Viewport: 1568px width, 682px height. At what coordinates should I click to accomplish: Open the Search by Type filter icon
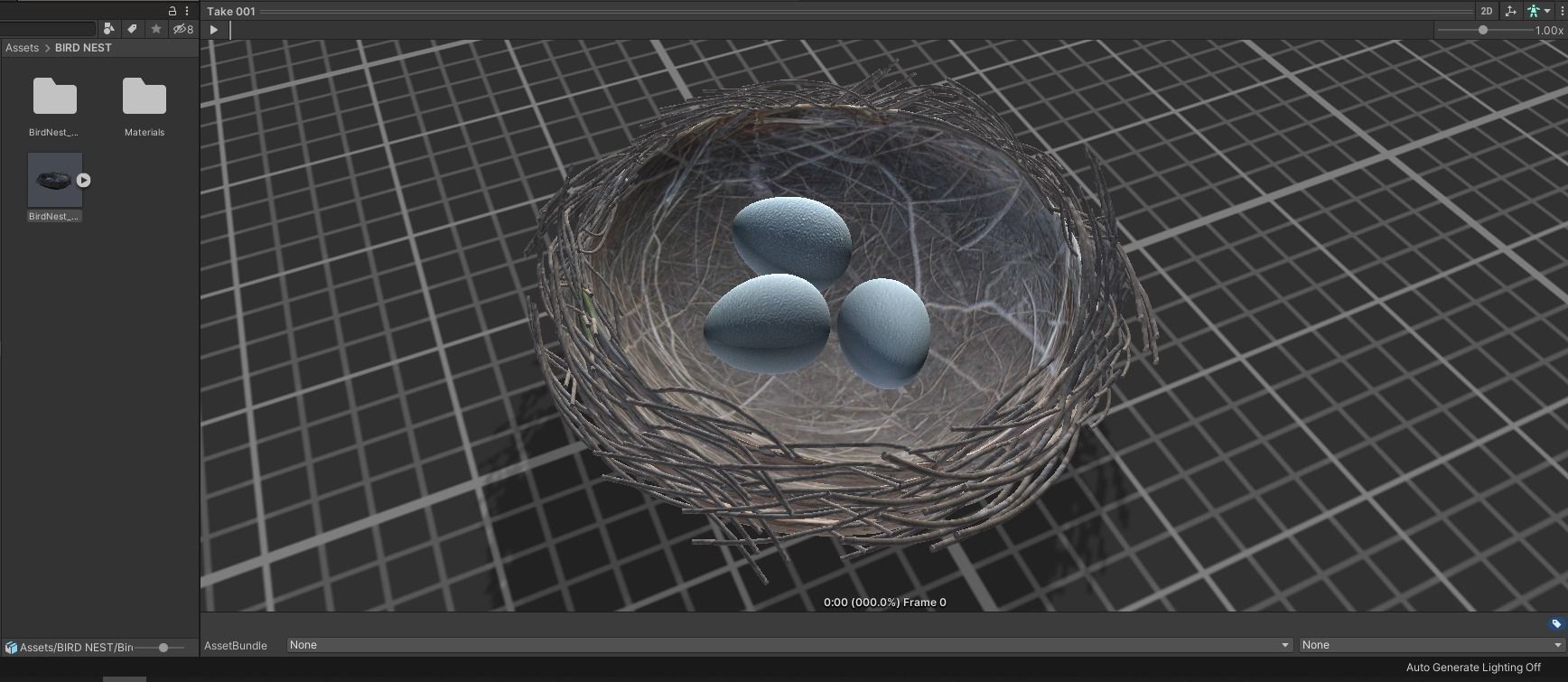click(108, 29)
